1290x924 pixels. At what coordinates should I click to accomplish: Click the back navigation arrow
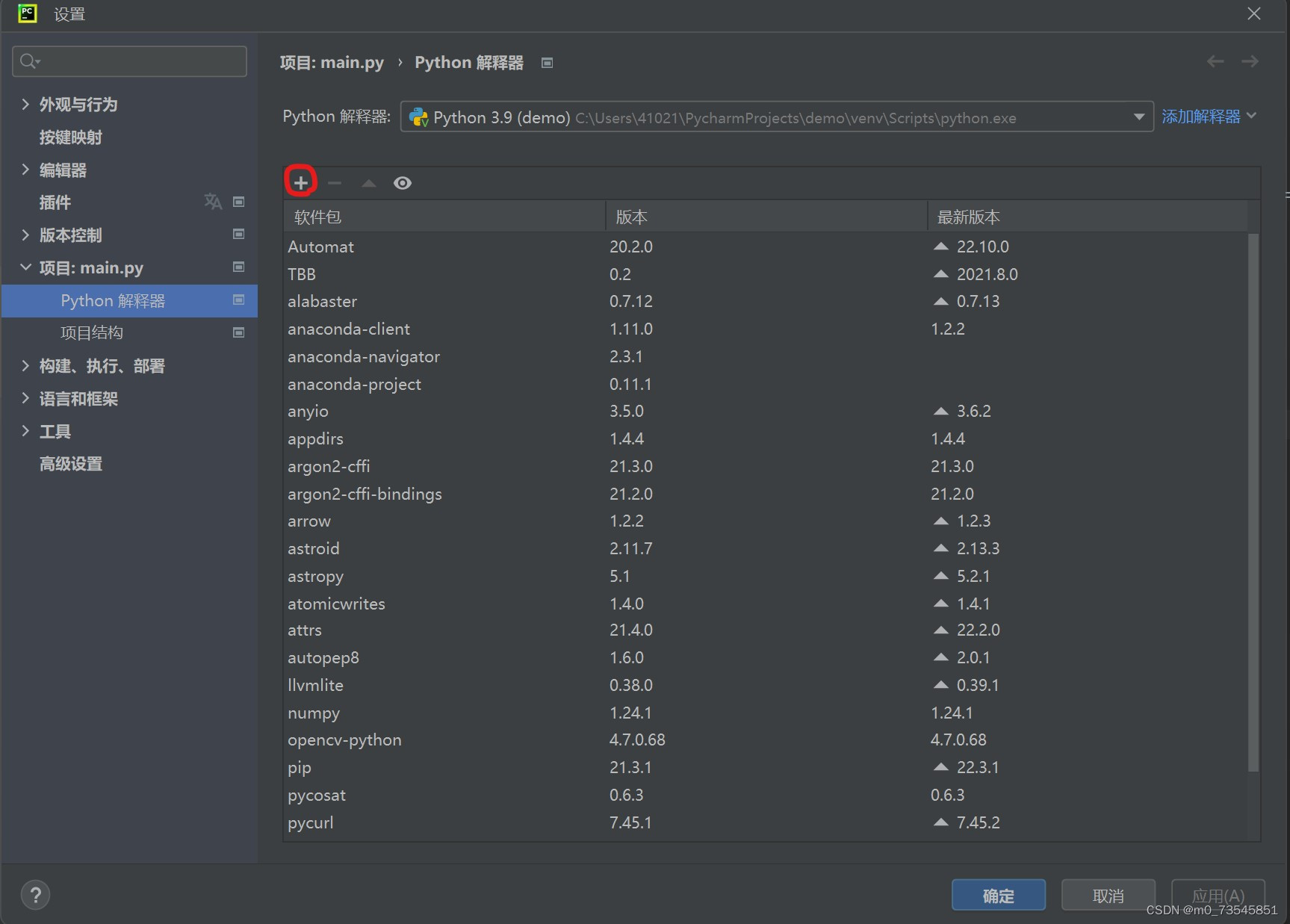pyautogui.click(x=1215, y=62)
